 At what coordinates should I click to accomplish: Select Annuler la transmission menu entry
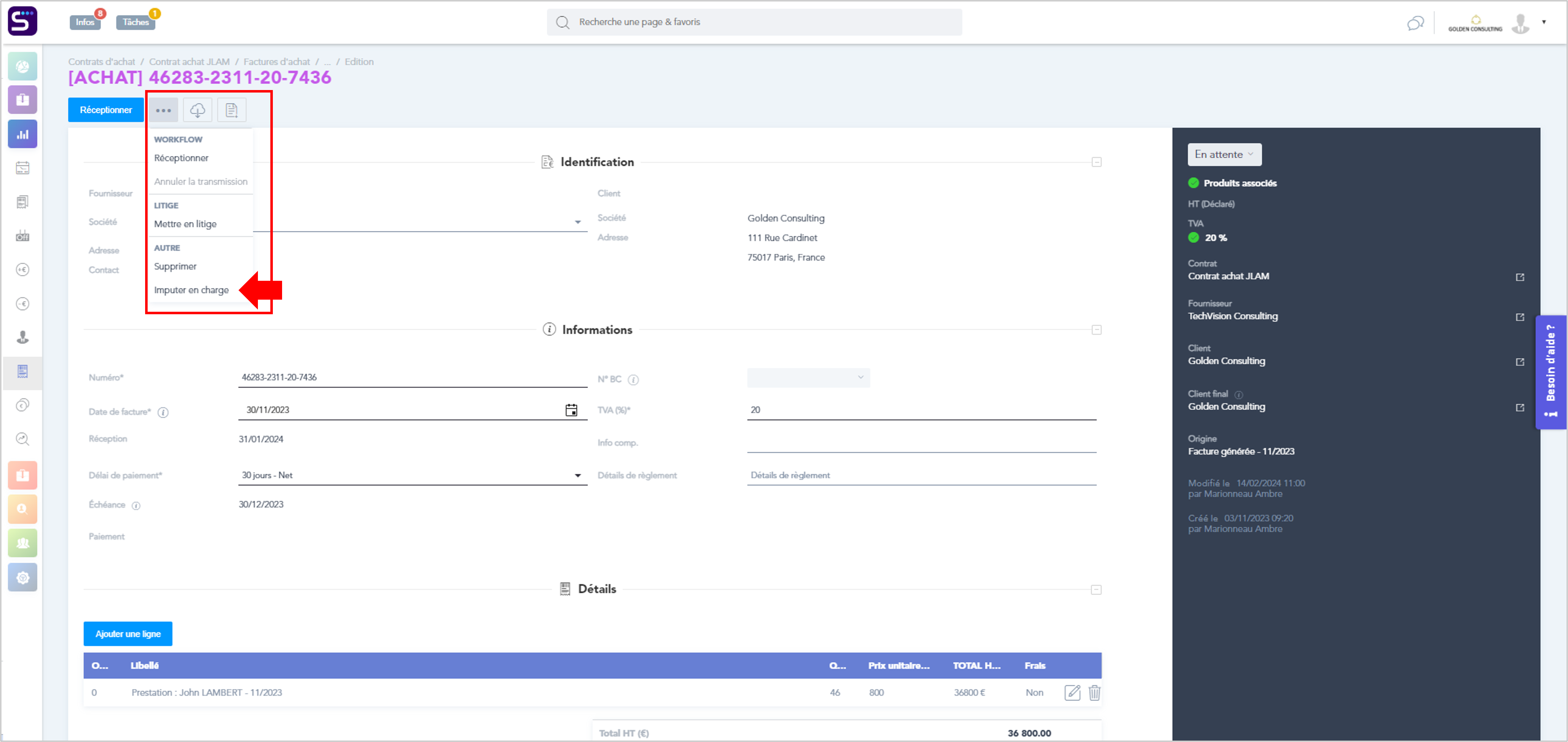pyautogui.click(x=200, y=181)
